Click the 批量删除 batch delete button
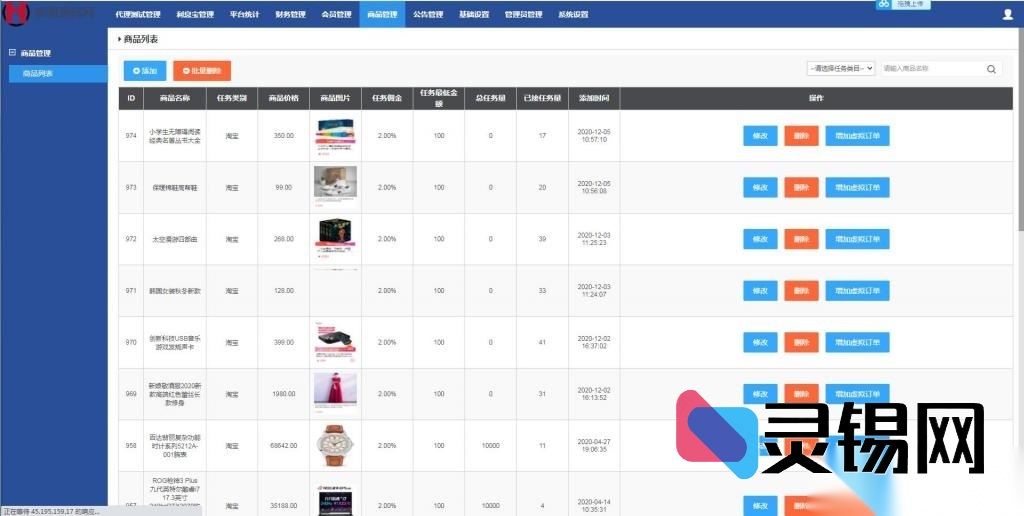The height and width of the screenshot is (516, 1024). click(201, 70)
